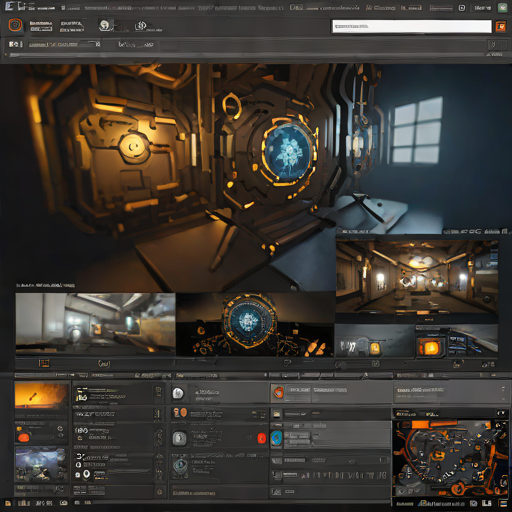Click the white round avatar icon in the toolbar
512x512 pixels.
click(105, 25)
